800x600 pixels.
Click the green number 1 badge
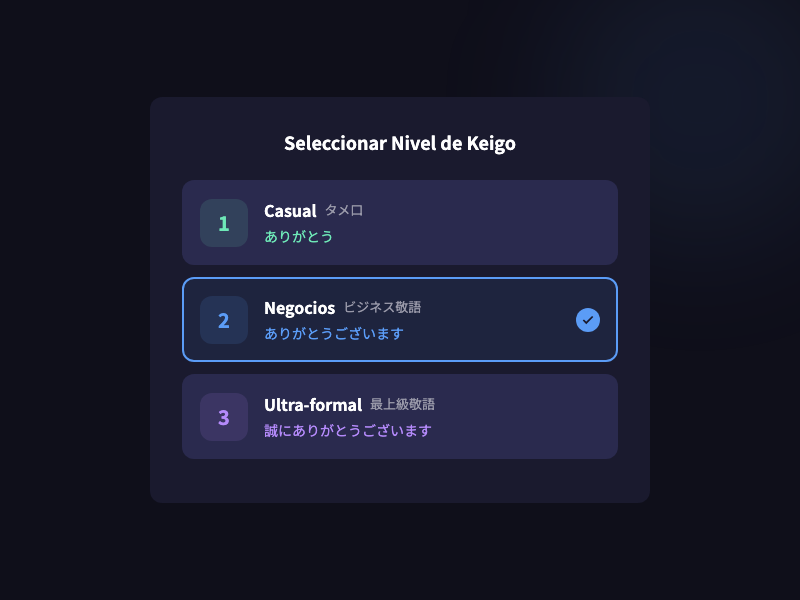tap(223, 223)
